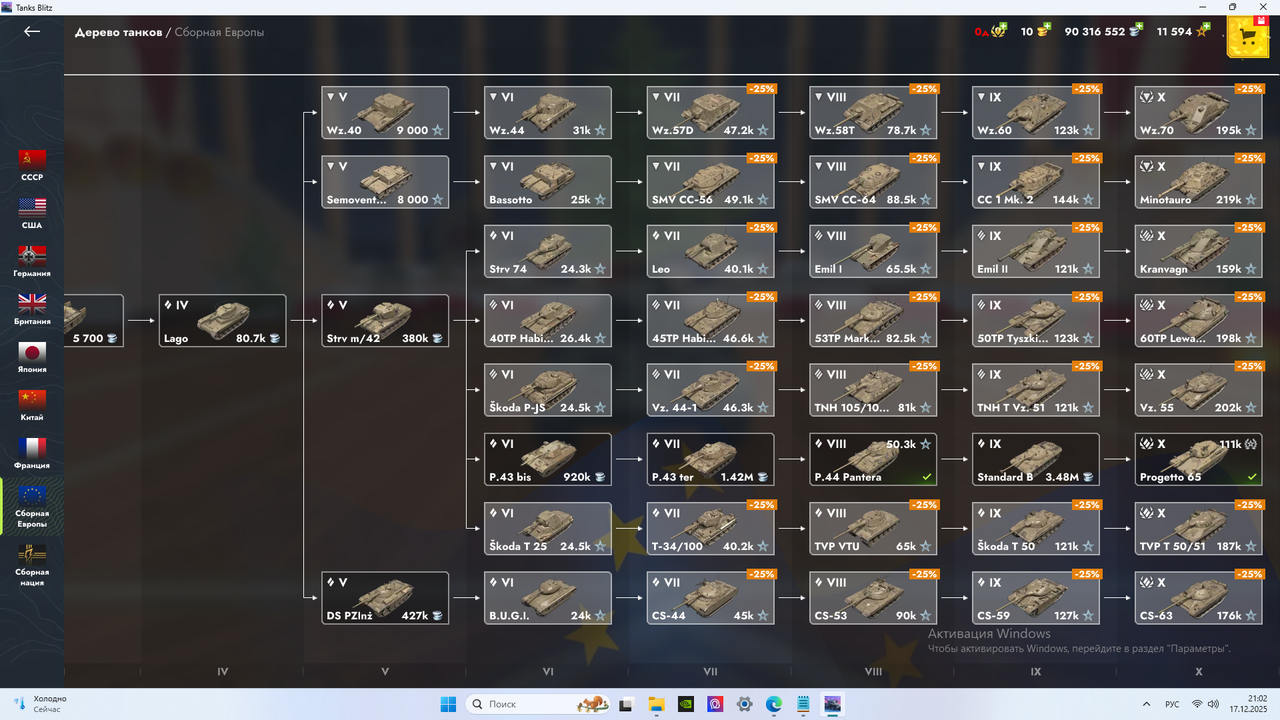This screenshot has width=1280, height=720.
Task: Go back with the arrow icon
Action: (32, 31)
